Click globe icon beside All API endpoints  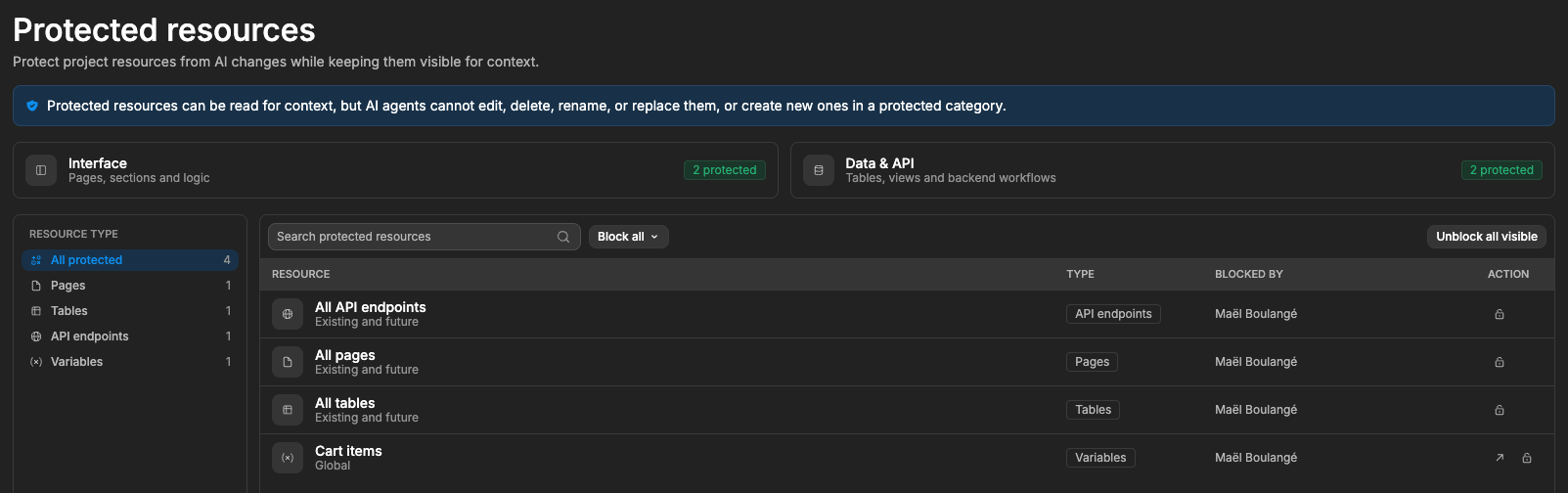click(x=288, y=314)
